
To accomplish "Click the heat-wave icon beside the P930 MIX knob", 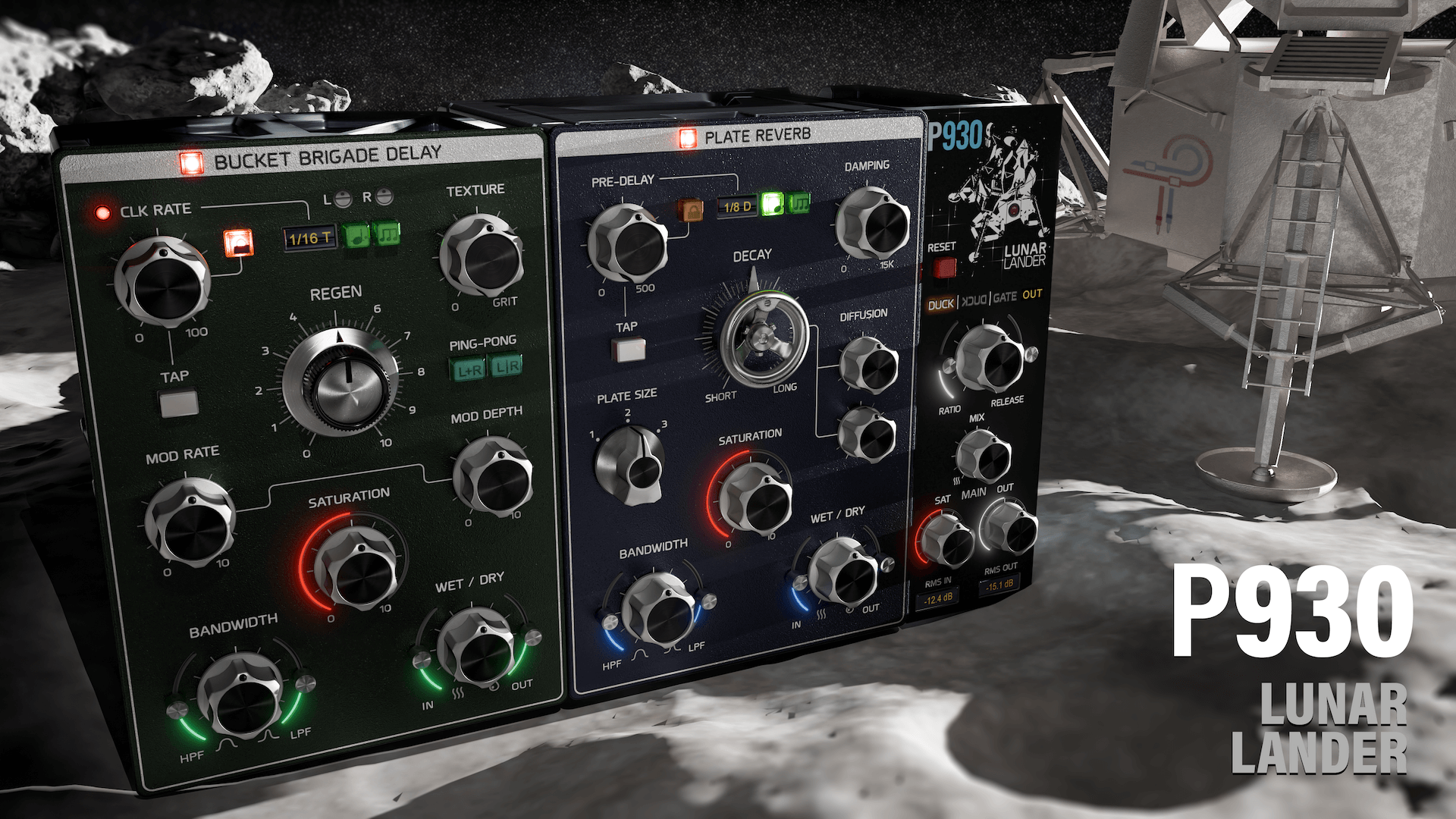I will 957,481.
